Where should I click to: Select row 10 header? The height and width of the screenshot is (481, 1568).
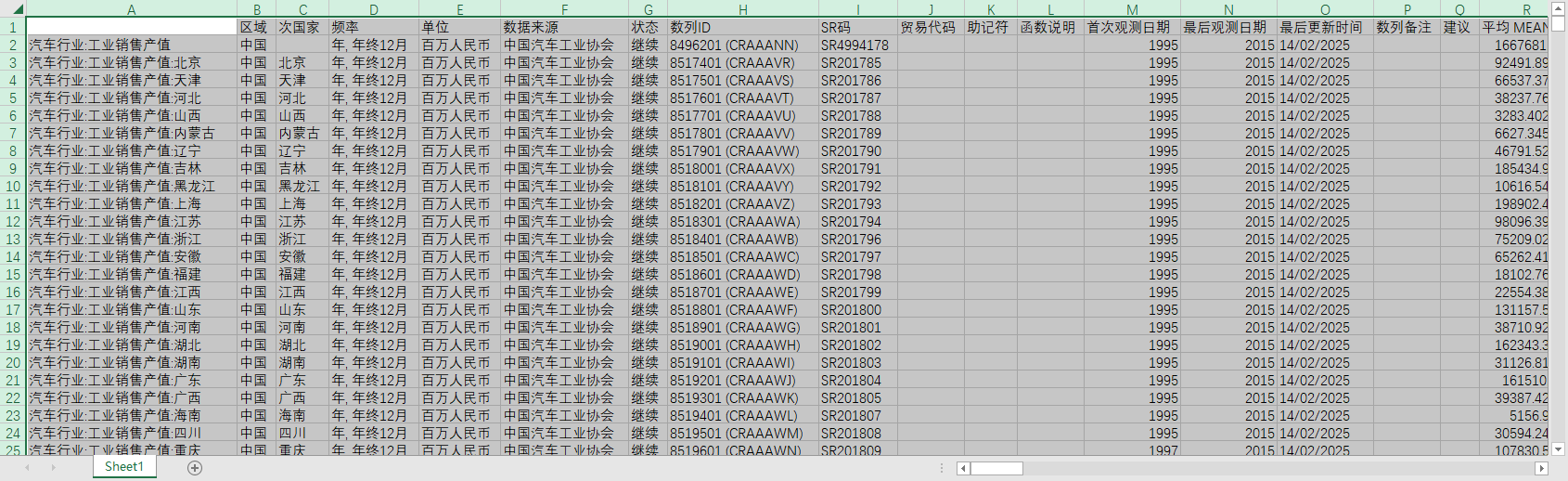point(13,186)
